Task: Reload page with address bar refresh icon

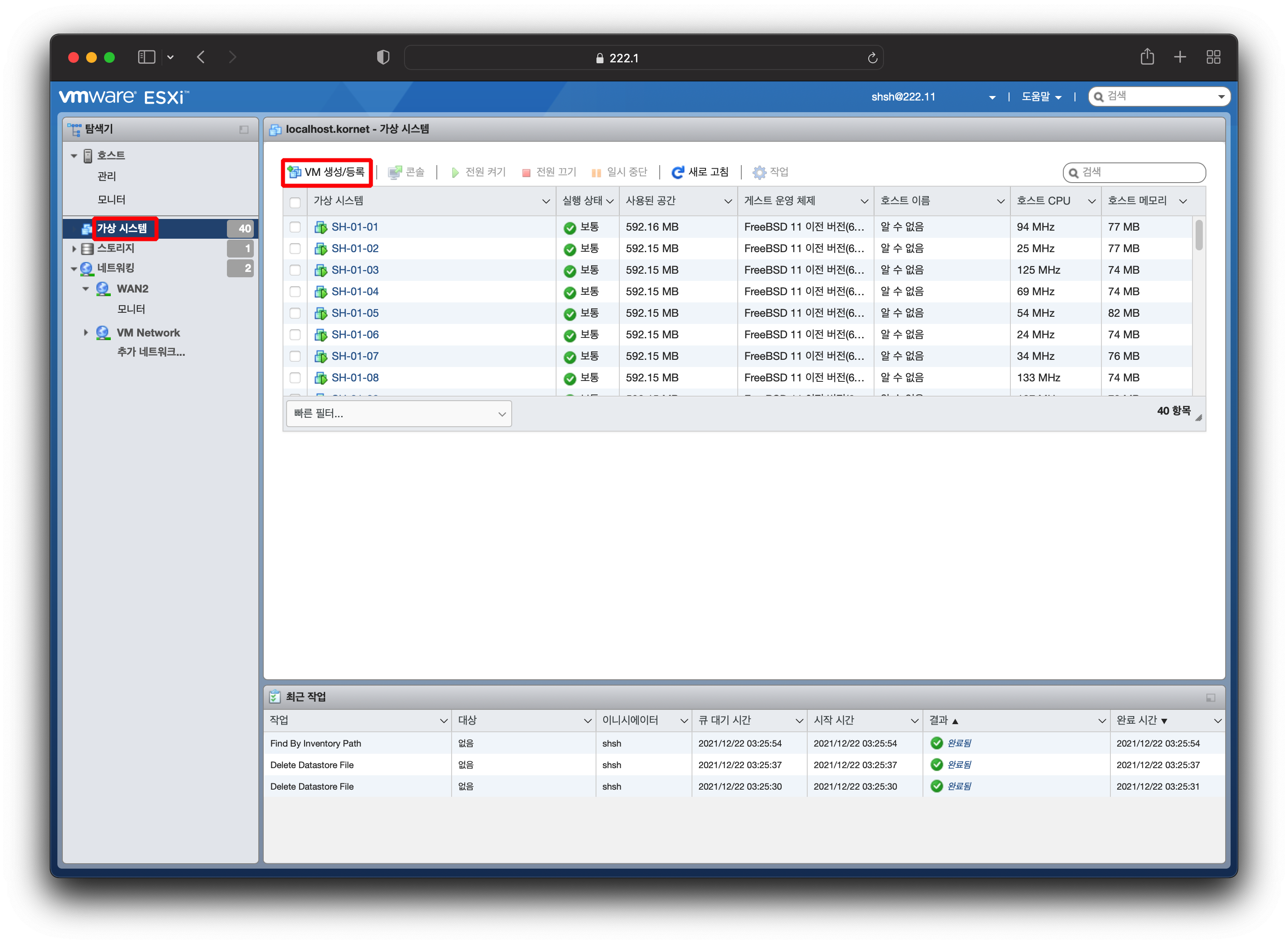Action: coord(872,58)
